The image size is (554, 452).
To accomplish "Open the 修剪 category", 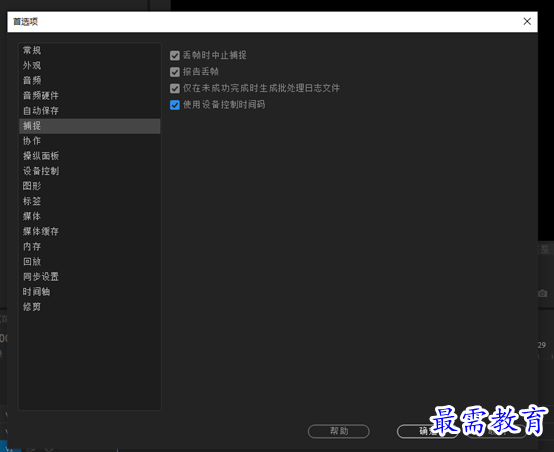I will [x=90, y=307].
